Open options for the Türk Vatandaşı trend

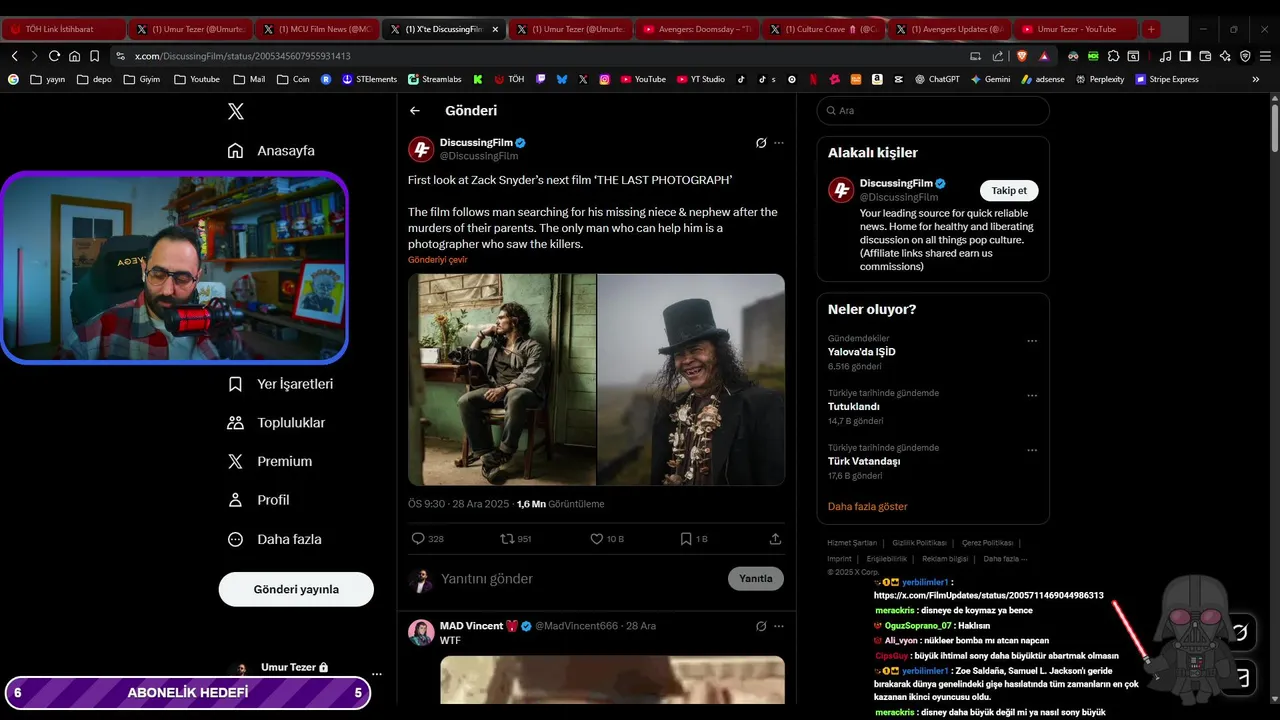coord(1032,450)
